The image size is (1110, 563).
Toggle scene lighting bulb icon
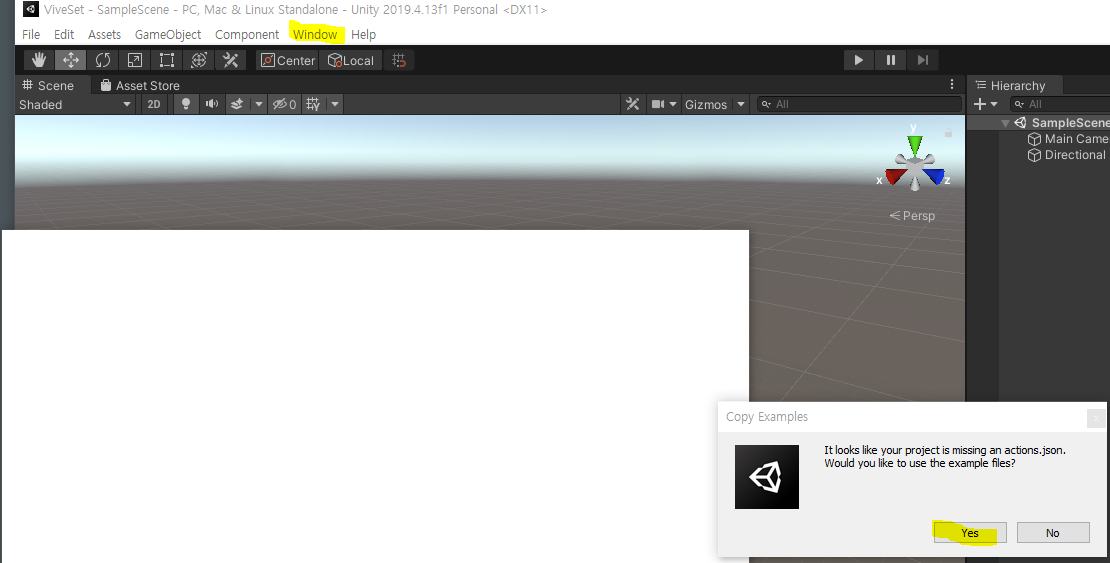[x=185, y=104]
